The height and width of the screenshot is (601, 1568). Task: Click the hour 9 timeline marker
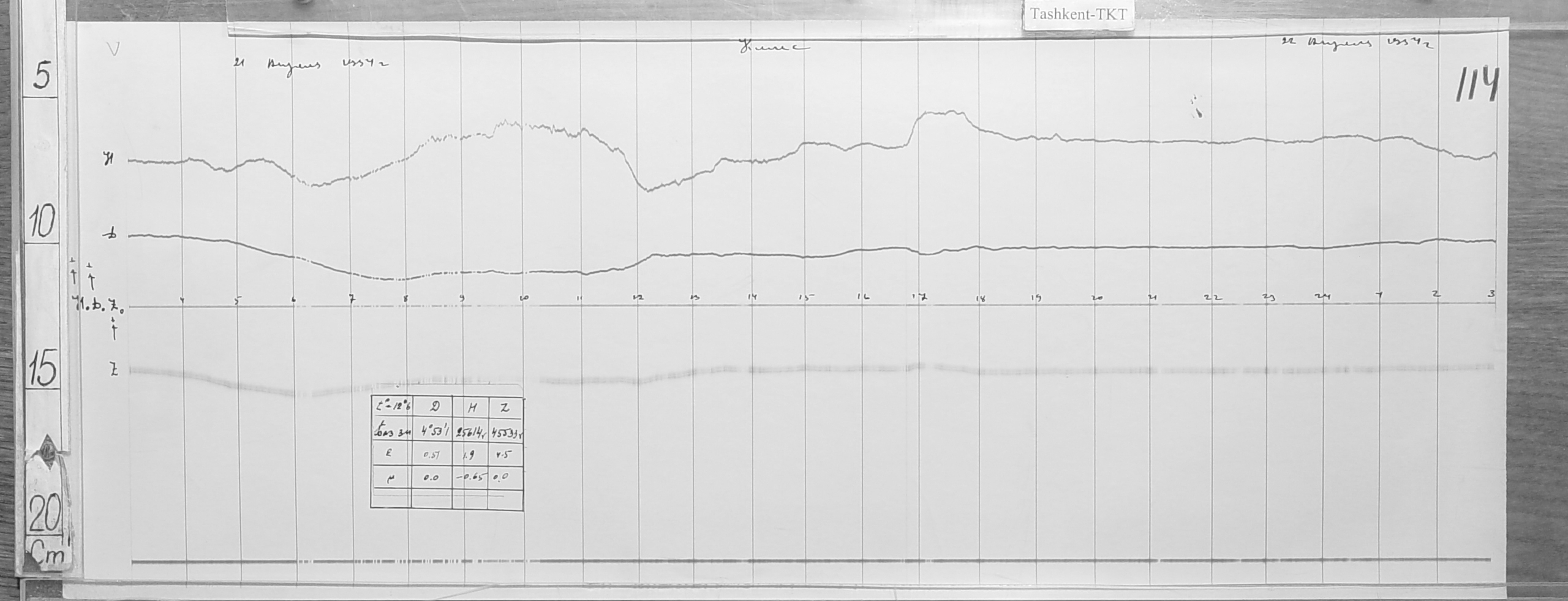[462, 298]
